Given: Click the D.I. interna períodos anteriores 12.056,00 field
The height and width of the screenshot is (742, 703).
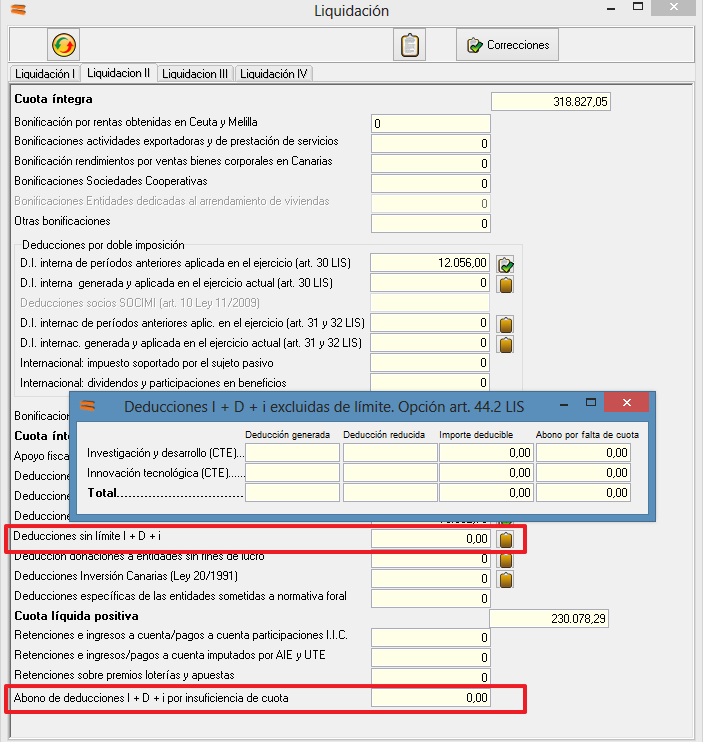Looking at the screenshot, I should [x=430, y=263].
